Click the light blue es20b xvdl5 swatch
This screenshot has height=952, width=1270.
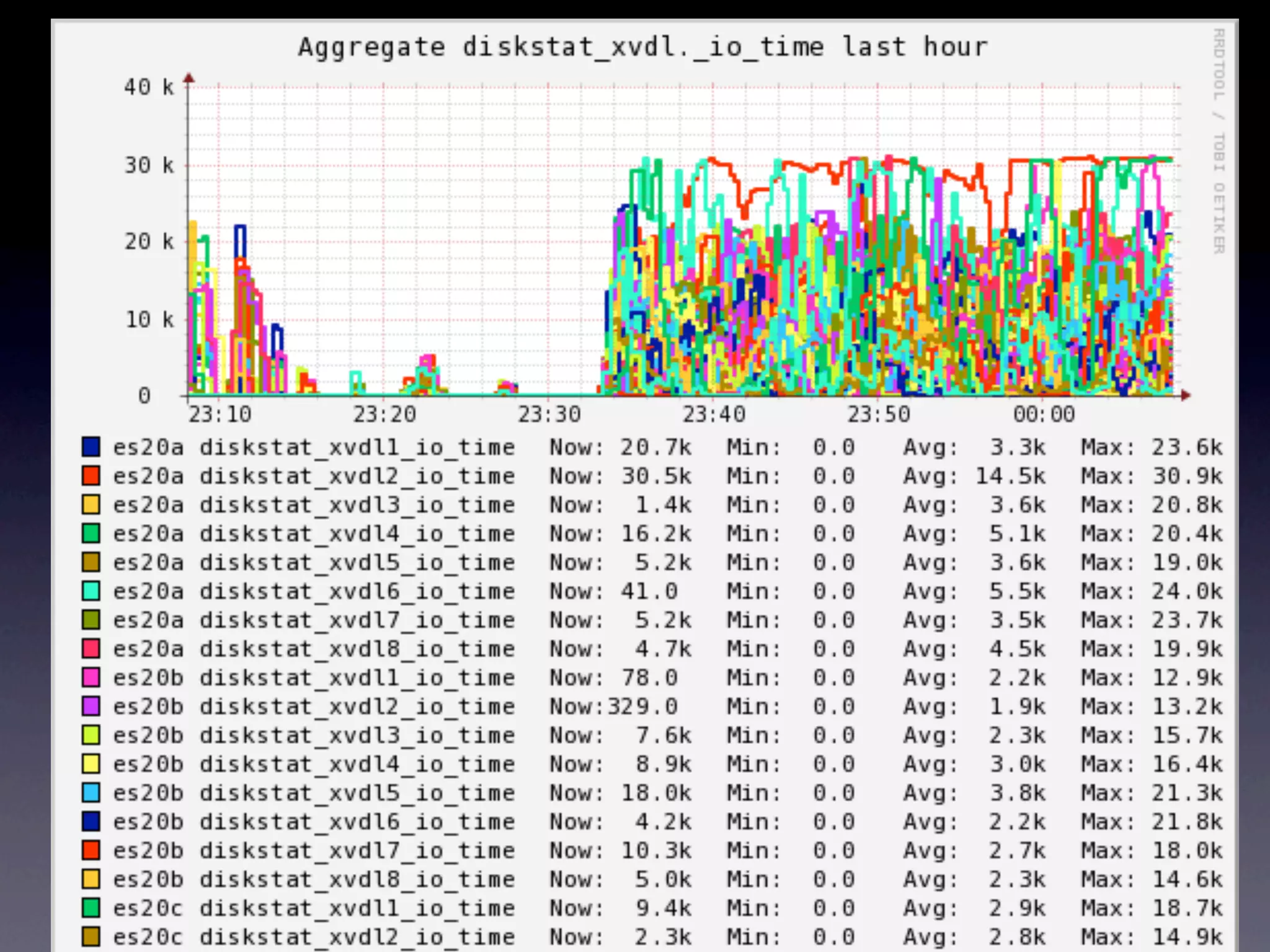(x=91, y=792)
